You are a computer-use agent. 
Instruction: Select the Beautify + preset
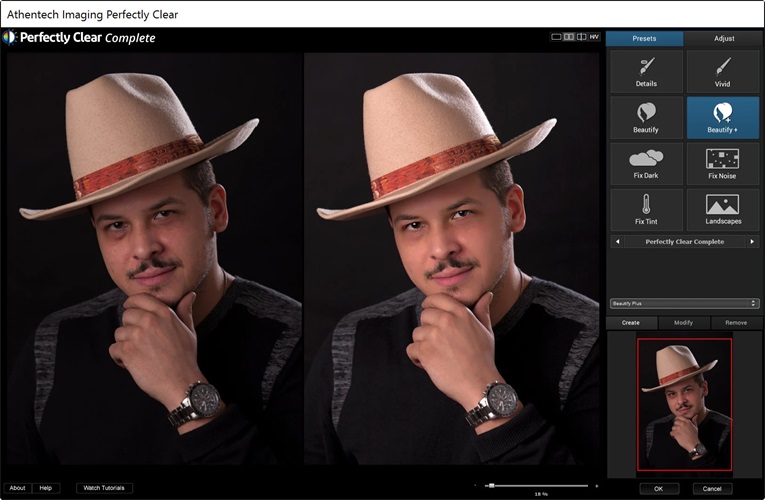(722, 118)
